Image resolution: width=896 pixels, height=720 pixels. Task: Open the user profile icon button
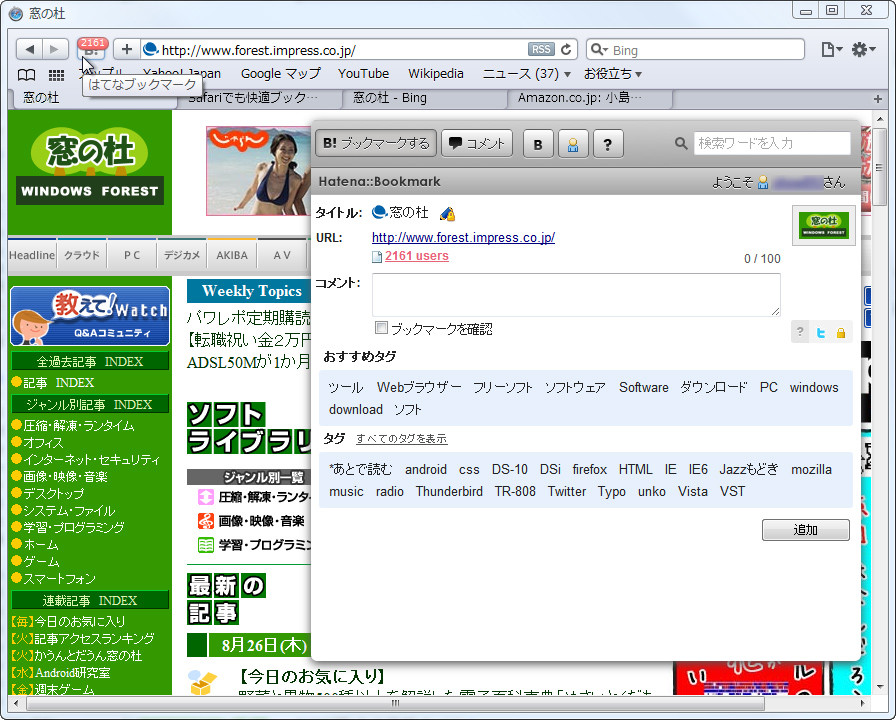tap(573, 143)
